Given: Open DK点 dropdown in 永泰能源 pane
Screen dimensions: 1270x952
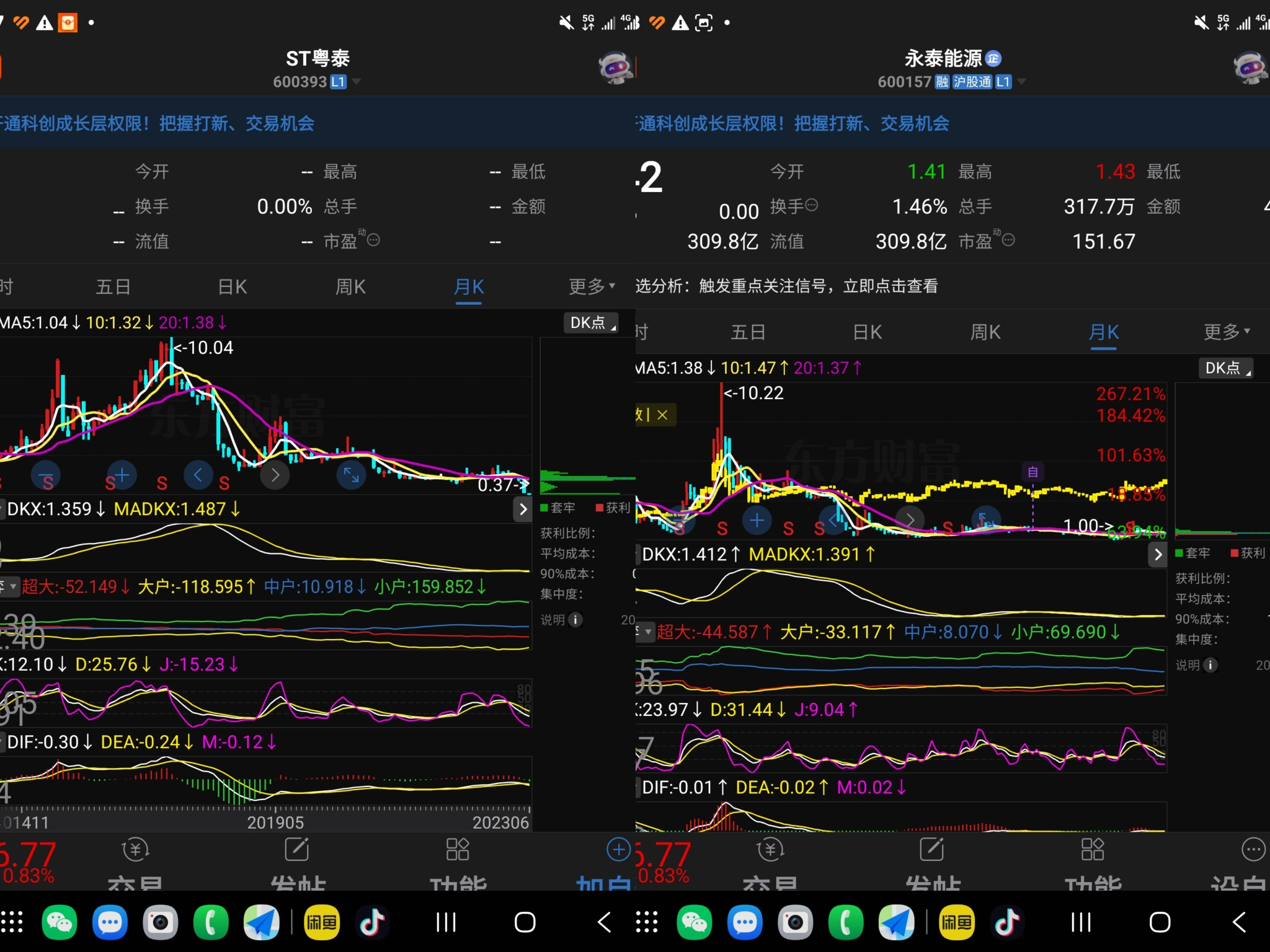Looking at the screenshot, I should click(1226, 368).
